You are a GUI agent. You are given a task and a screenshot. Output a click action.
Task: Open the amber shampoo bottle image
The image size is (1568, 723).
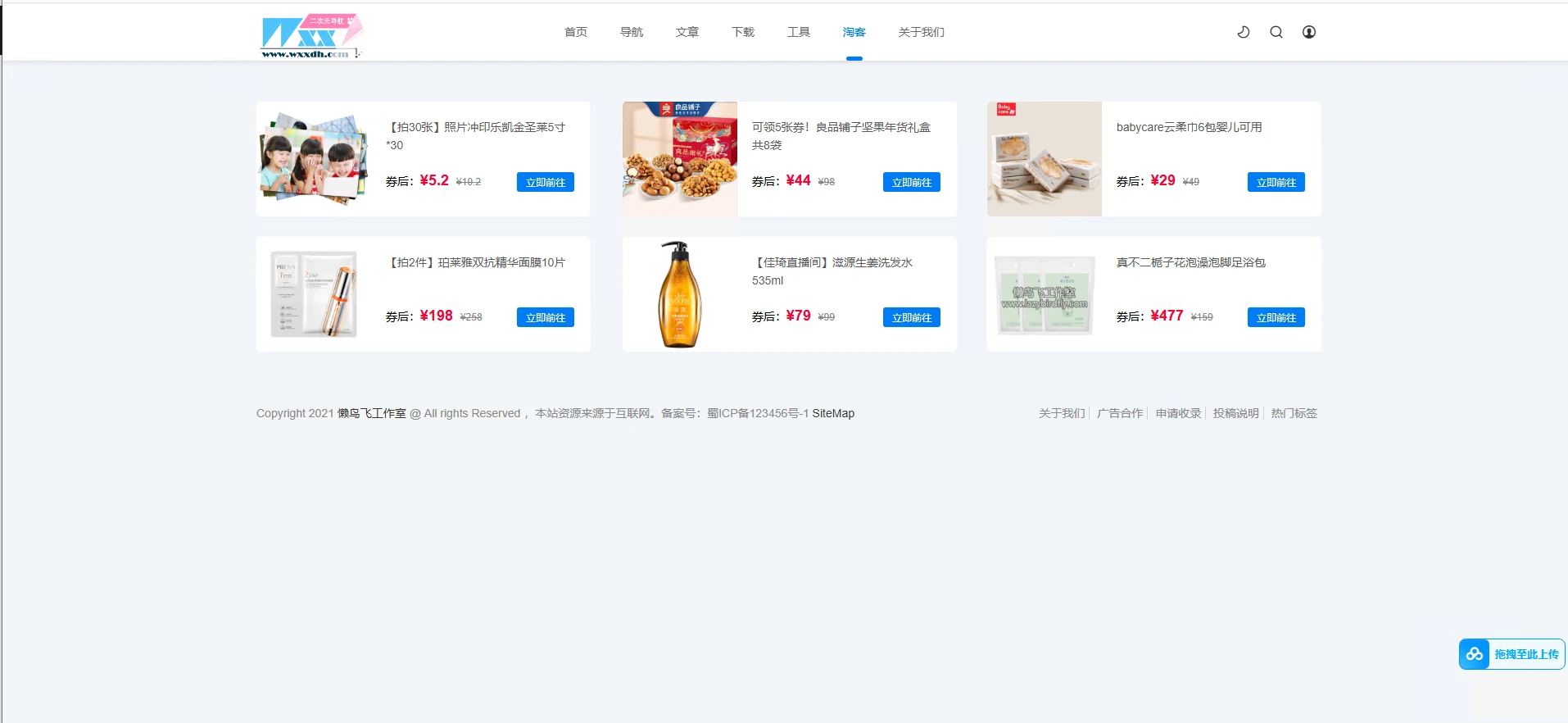click(680, 294)
